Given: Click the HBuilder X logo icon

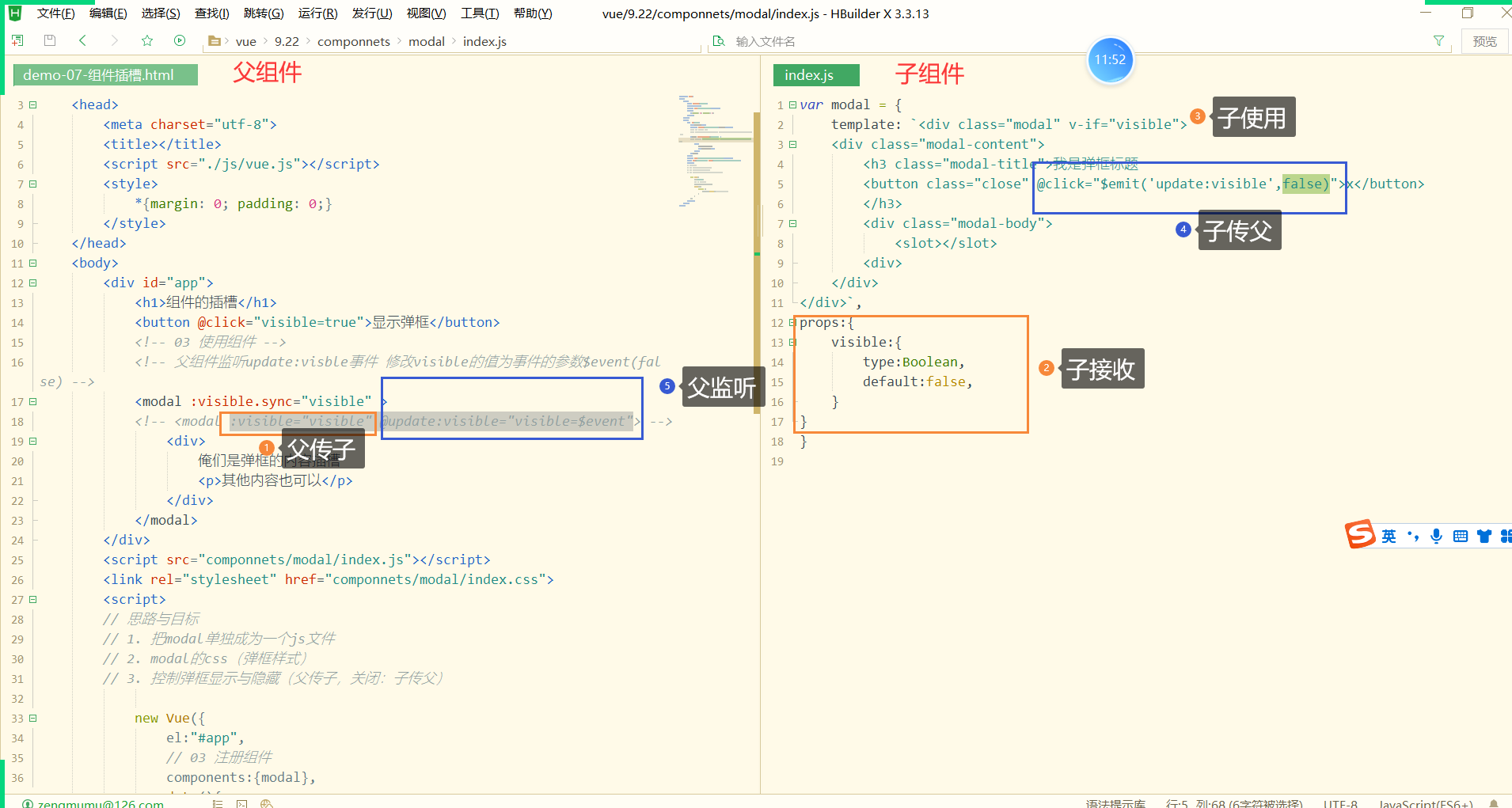Looking at the screenshot, I should pos(14,13).
